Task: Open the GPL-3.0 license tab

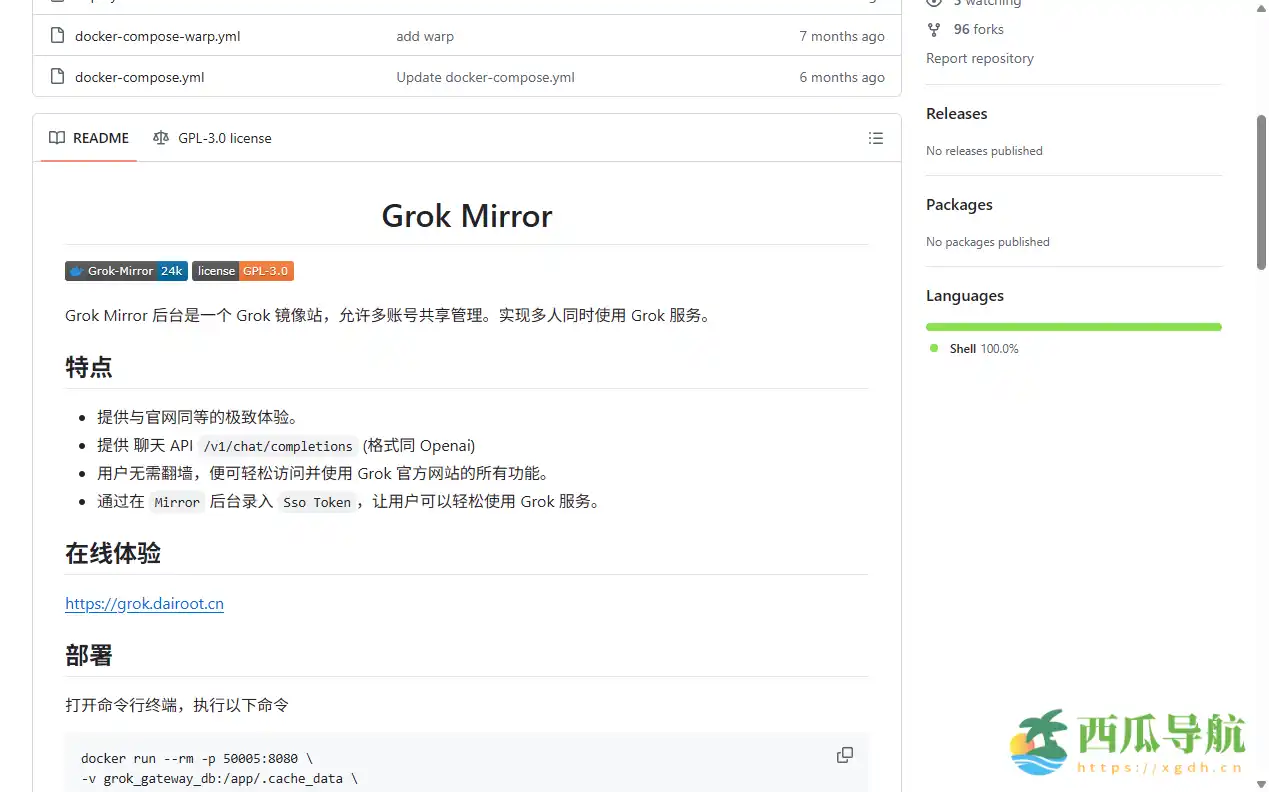Action: tap(224, 138)
